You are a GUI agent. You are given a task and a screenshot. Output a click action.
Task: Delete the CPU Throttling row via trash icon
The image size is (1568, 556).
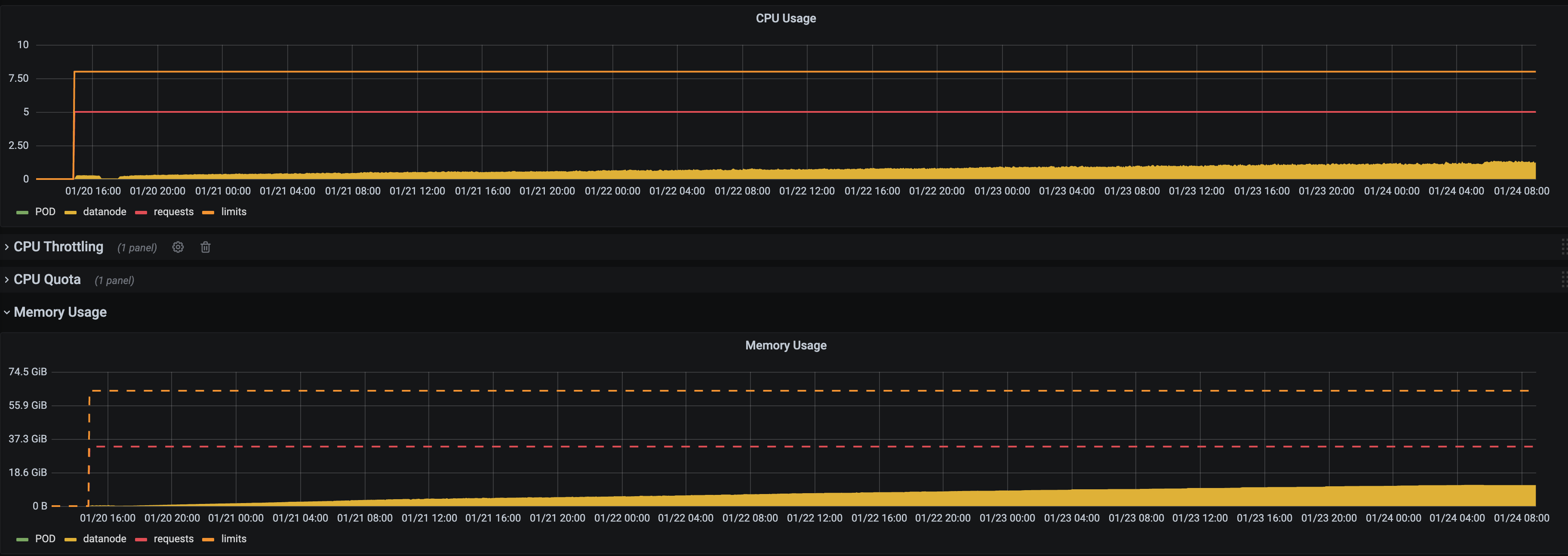tap(205, 247)
